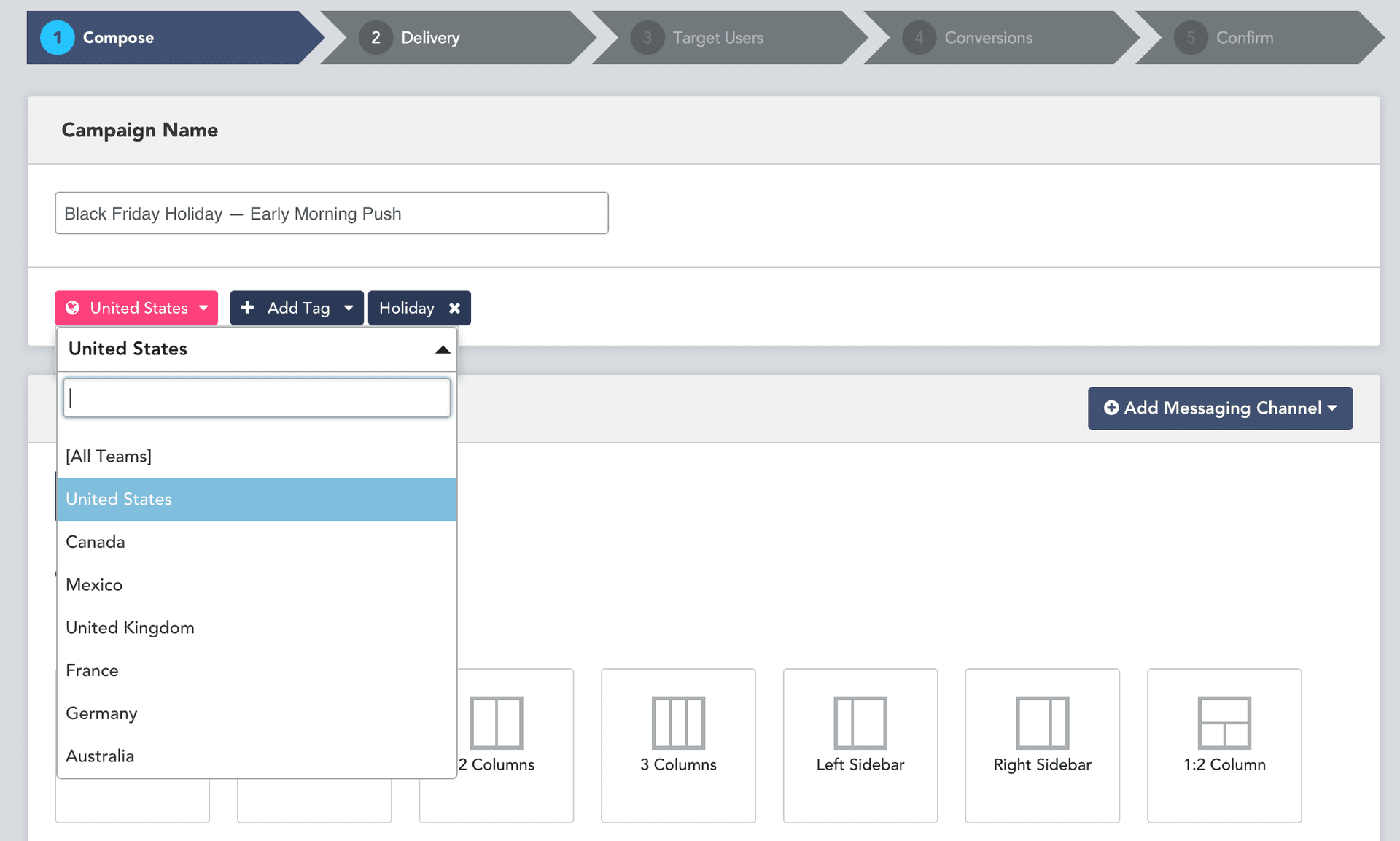Select the 1:2 Column layout icon

1224,723
